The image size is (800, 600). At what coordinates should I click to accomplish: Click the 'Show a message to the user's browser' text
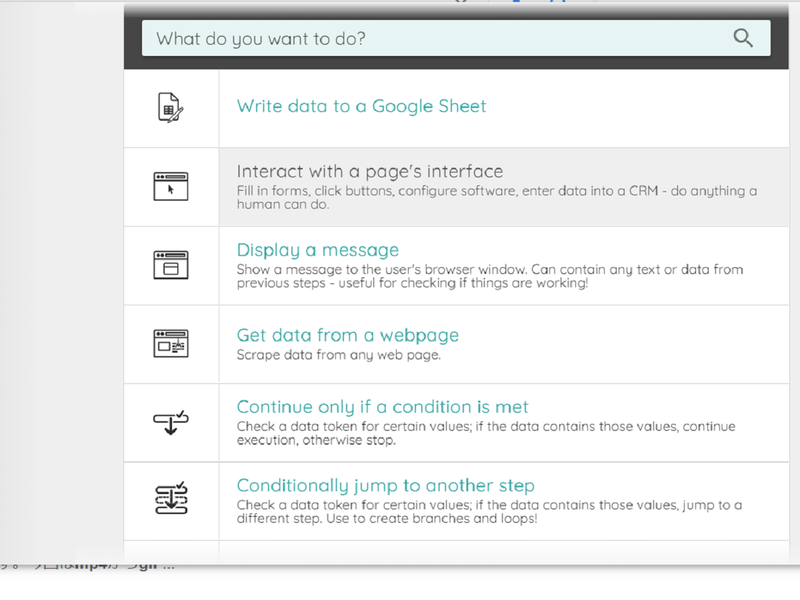click(490, 277)
